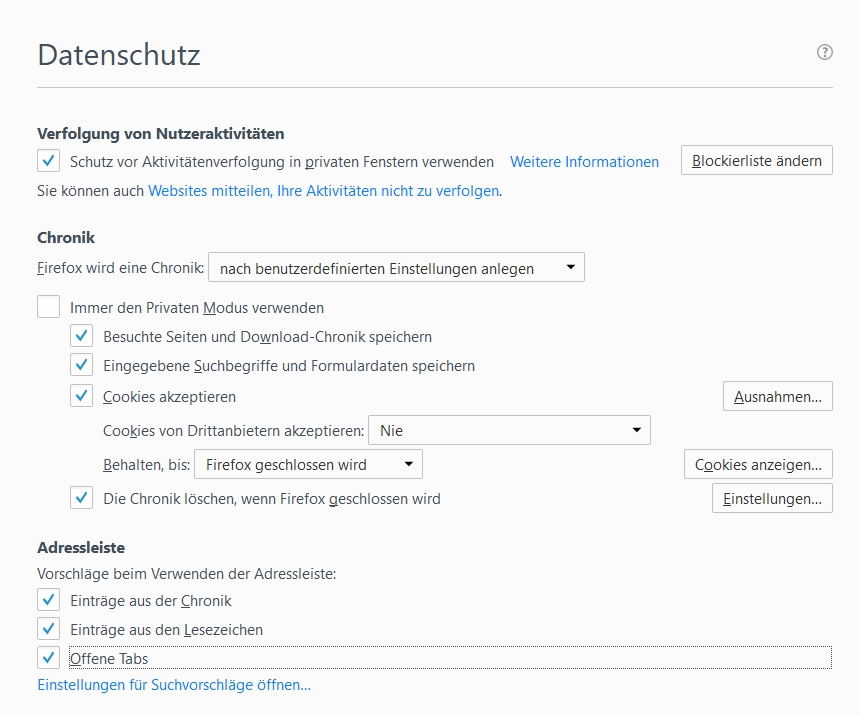The width and height of the screenshot is (860, 715).
Task: Click 'Blockierliste ändern' button
Action: [756, 161]
